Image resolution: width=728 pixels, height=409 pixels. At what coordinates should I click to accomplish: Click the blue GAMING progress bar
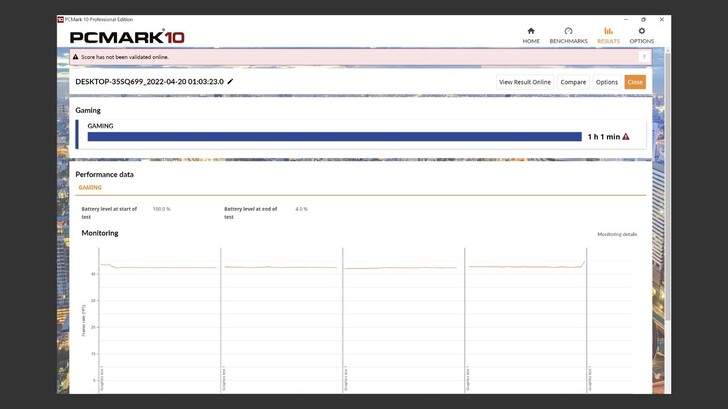[334, 137]
